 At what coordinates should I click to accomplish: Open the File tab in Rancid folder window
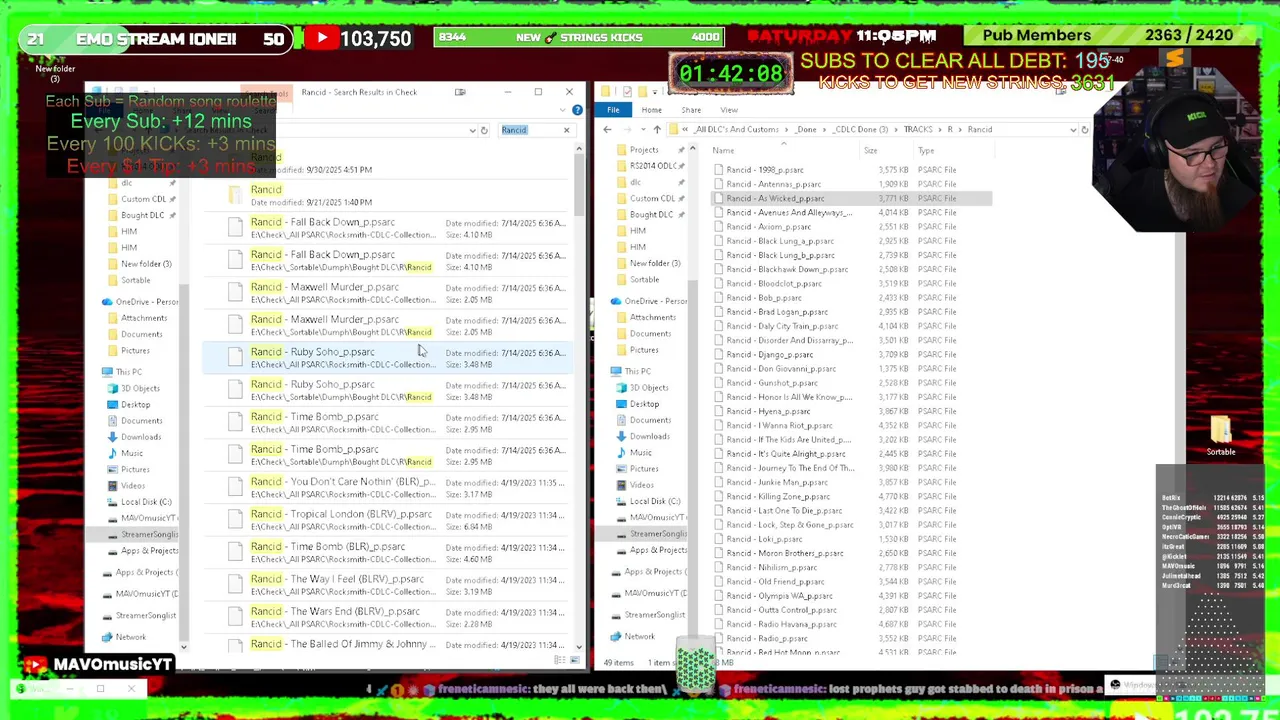pyautogui.click(x=613, y=110)
